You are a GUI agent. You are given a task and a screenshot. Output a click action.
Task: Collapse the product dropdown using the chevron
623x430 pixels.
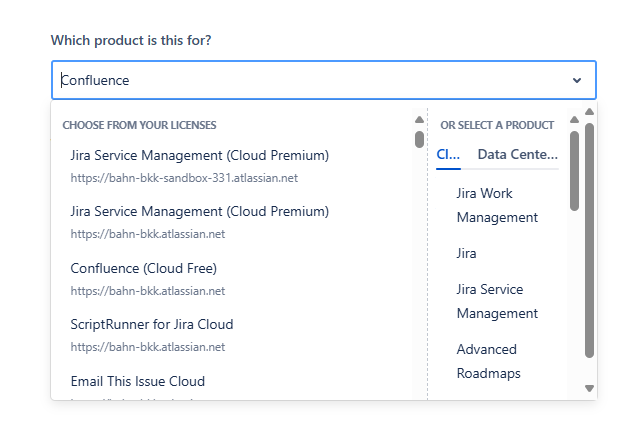click(577, 80)
